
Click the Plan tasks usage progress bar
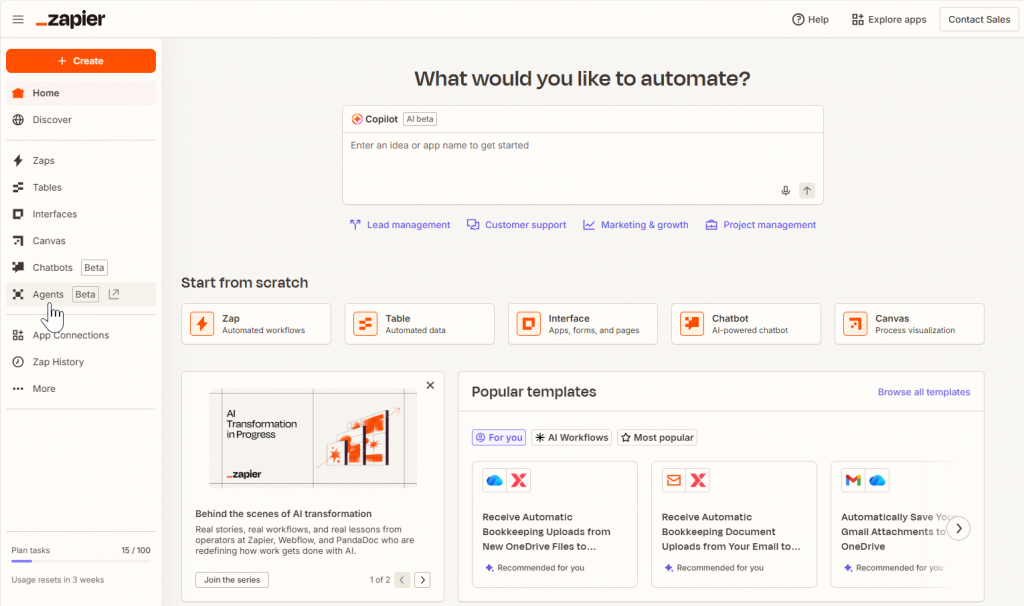[x=80, y=561]
